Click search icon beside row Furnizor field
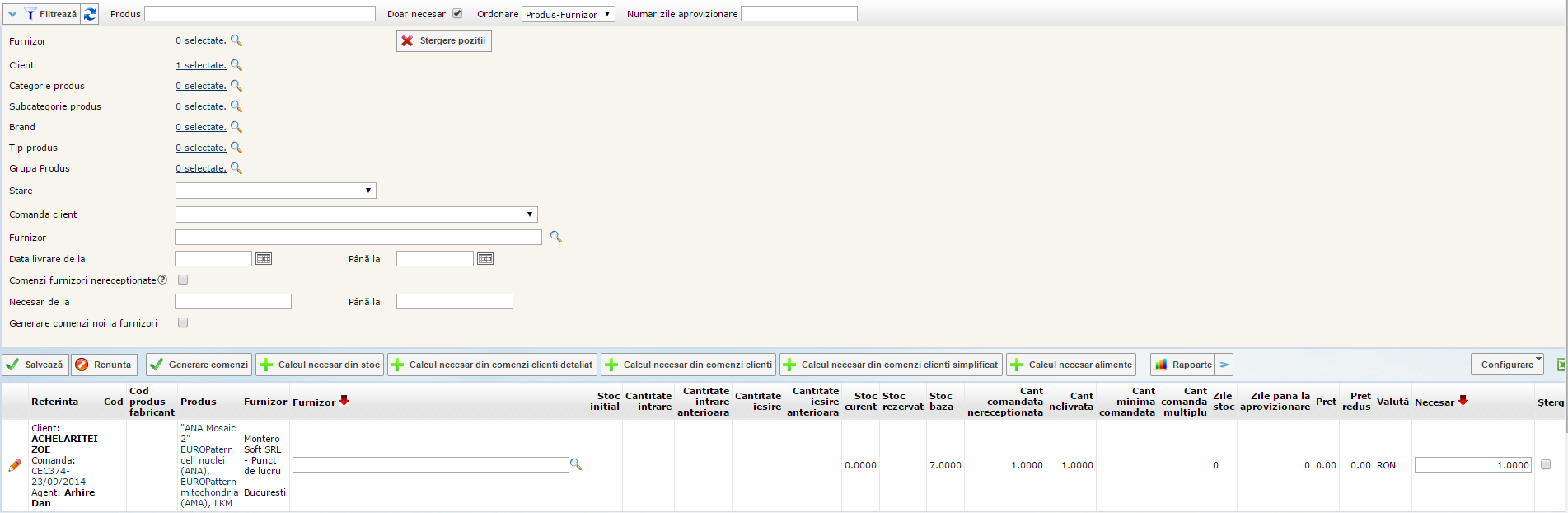1568x513 pixels. coord(576,465)
